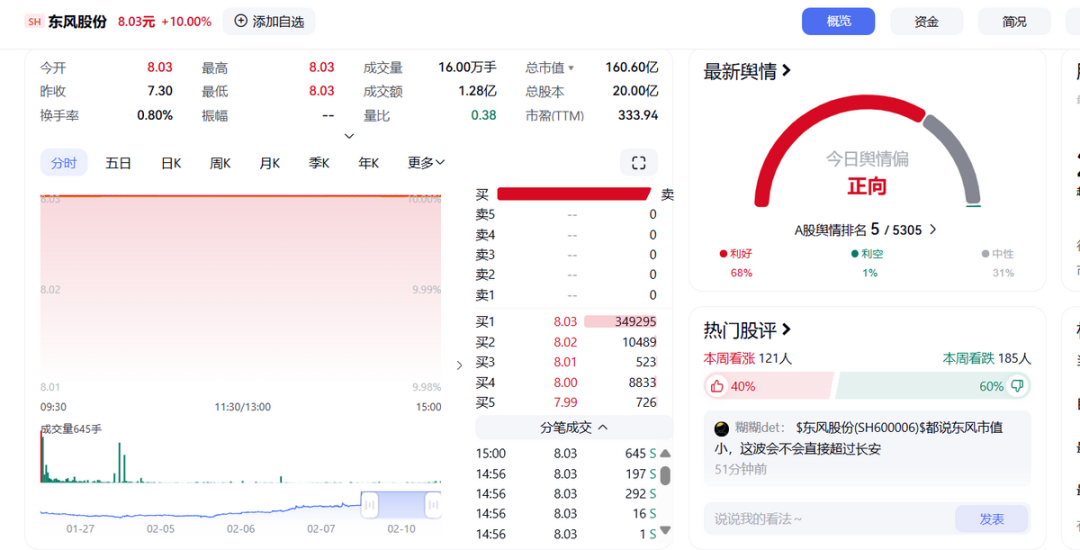Select the 周K chart tab
The image size is (1080, 550).
tap(220, 163)
